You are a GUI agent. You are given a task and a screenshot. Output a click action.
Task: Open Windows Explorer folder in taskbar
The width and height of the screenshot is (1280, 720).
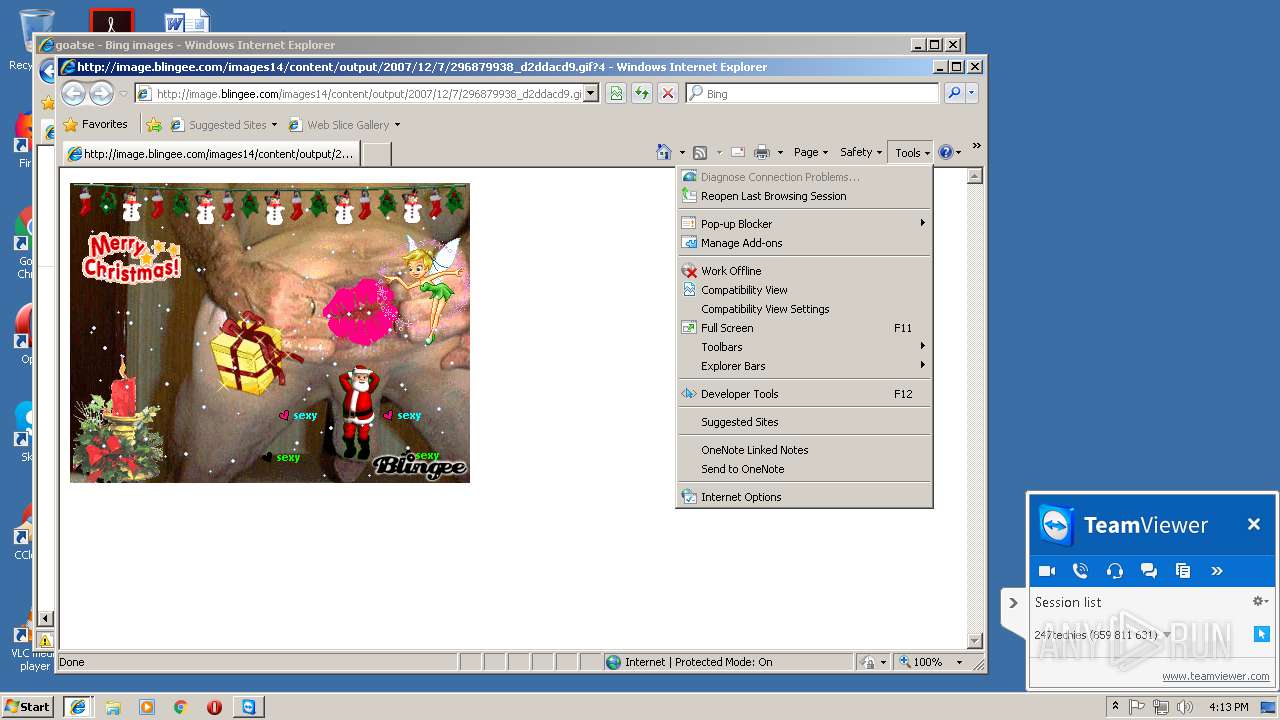tap(113, 707)
